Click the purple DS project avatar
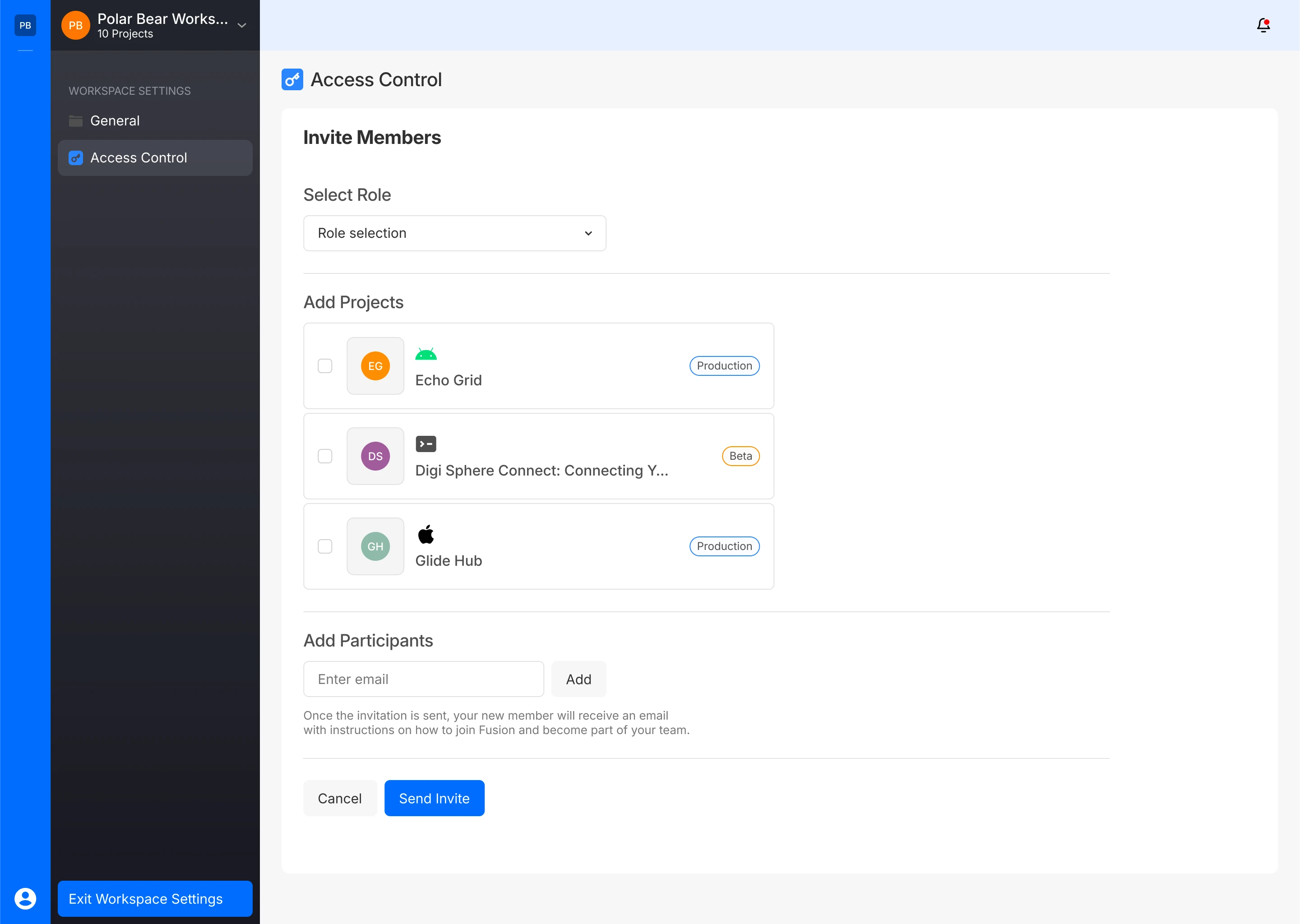Screen dimensions: 1300x924 click(375, 456)
